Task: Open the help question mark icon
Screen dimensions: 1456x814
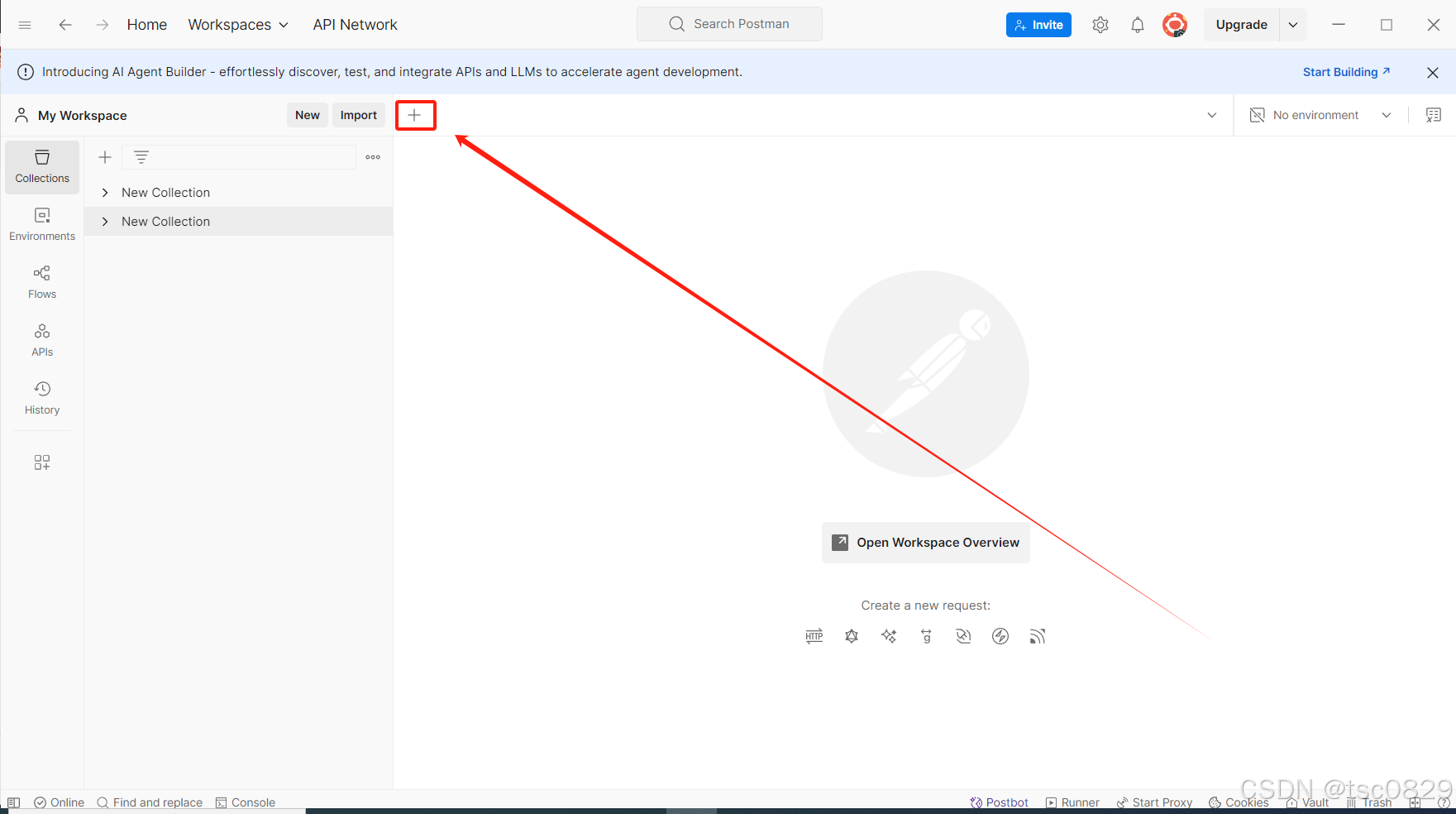Action: [1444, 802]
